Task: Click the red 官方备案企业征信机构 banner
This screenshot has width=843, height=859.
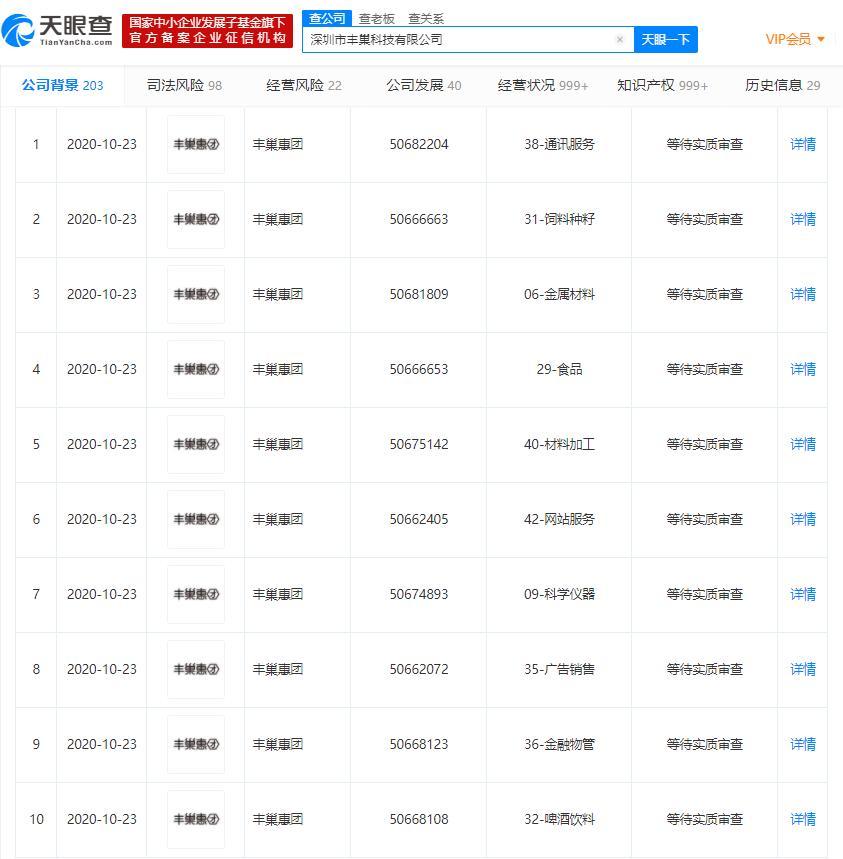Action: pos(207,31)
